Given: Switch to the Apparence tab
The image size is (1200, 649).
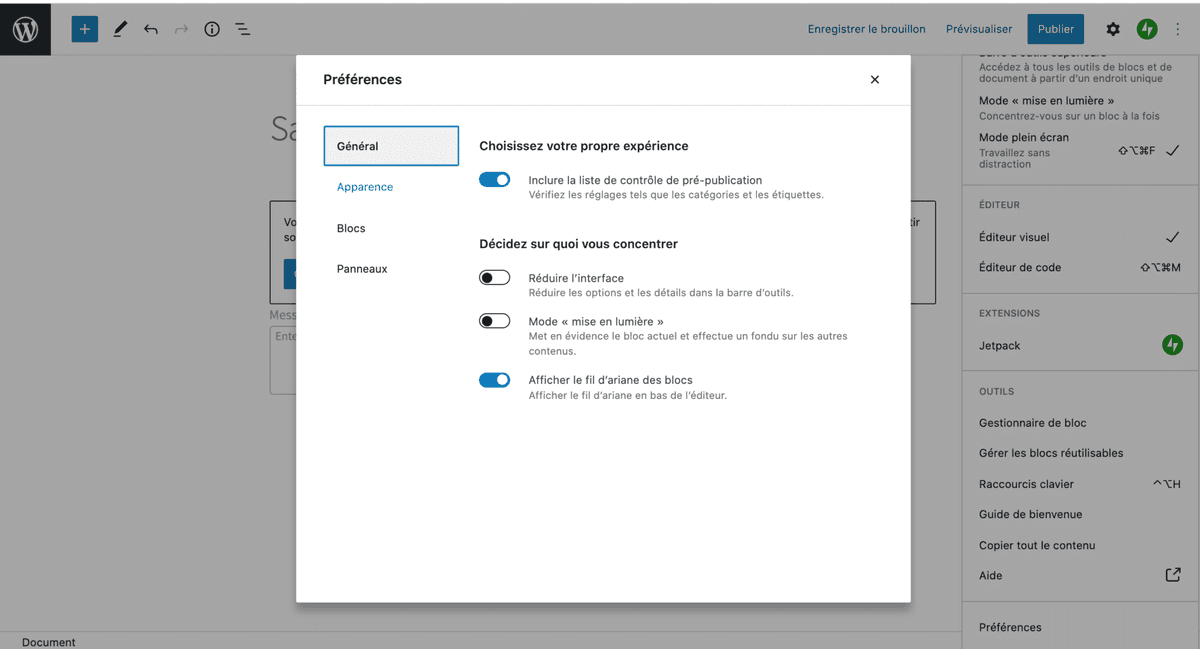Looking at the screenshot, I should (x=365, y=187).
